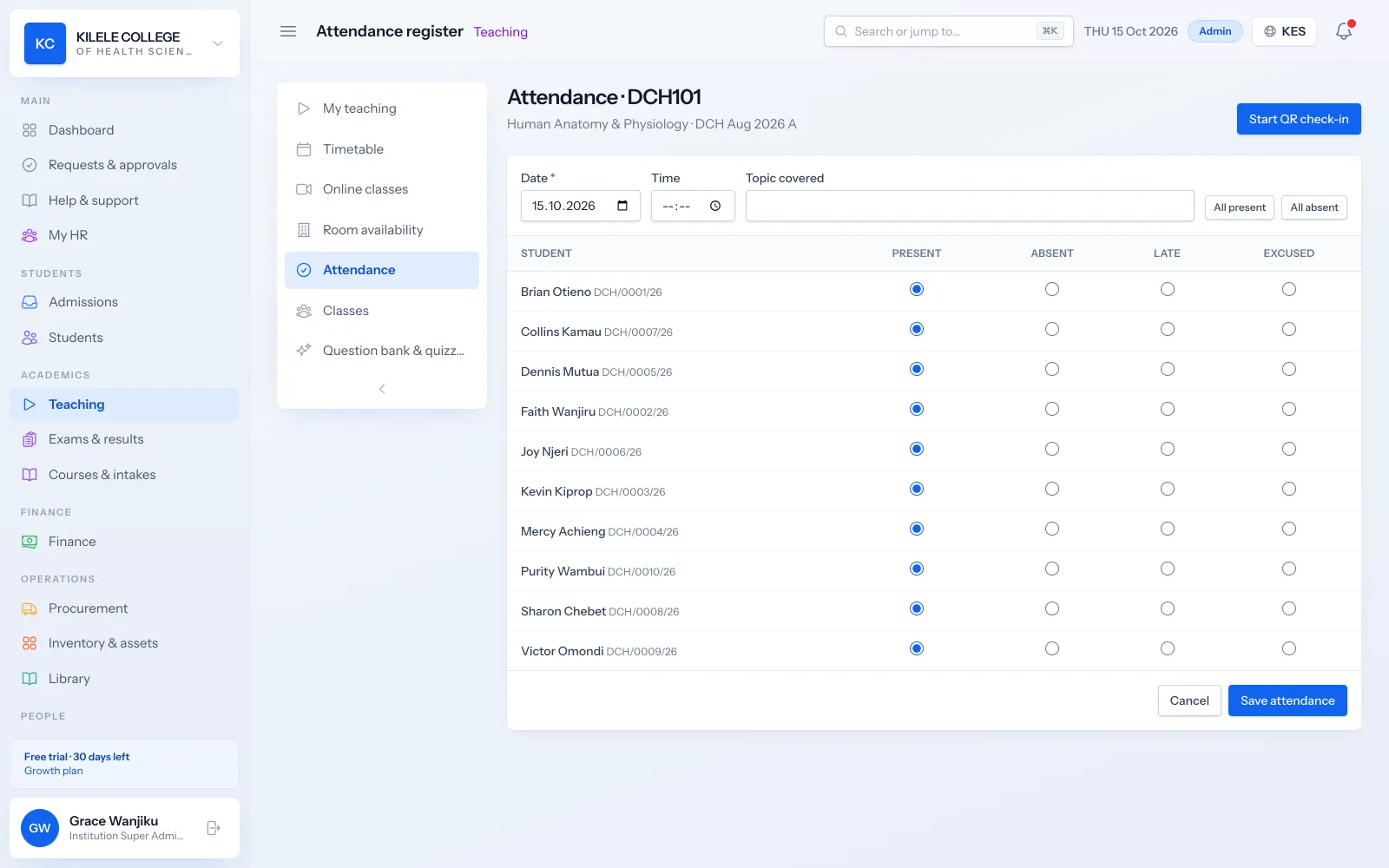
Task: Open the Classes menu item
Action: click(382, 311)
